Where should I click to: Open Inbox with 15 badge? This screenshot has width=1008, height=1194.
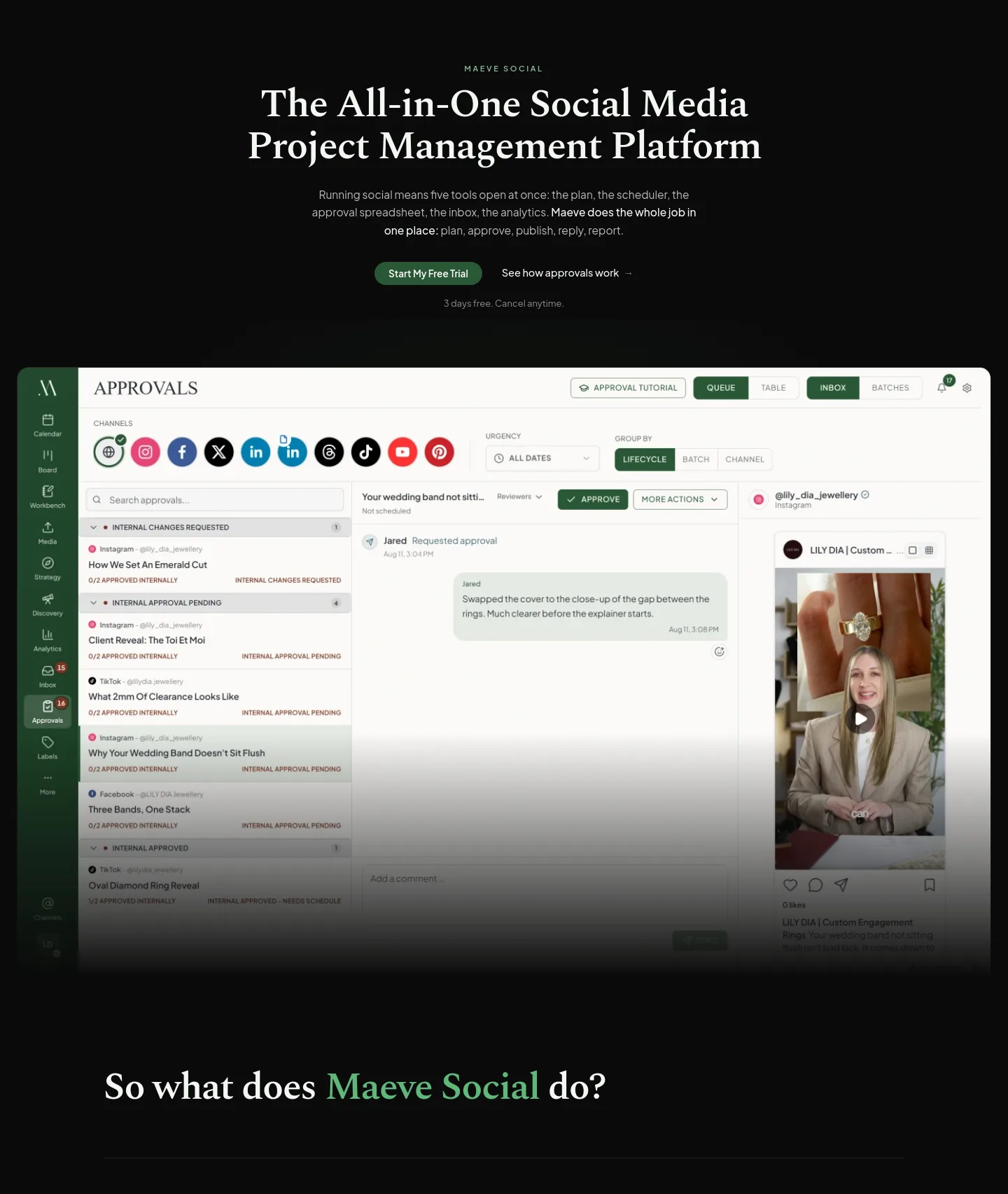pos(48,676)
